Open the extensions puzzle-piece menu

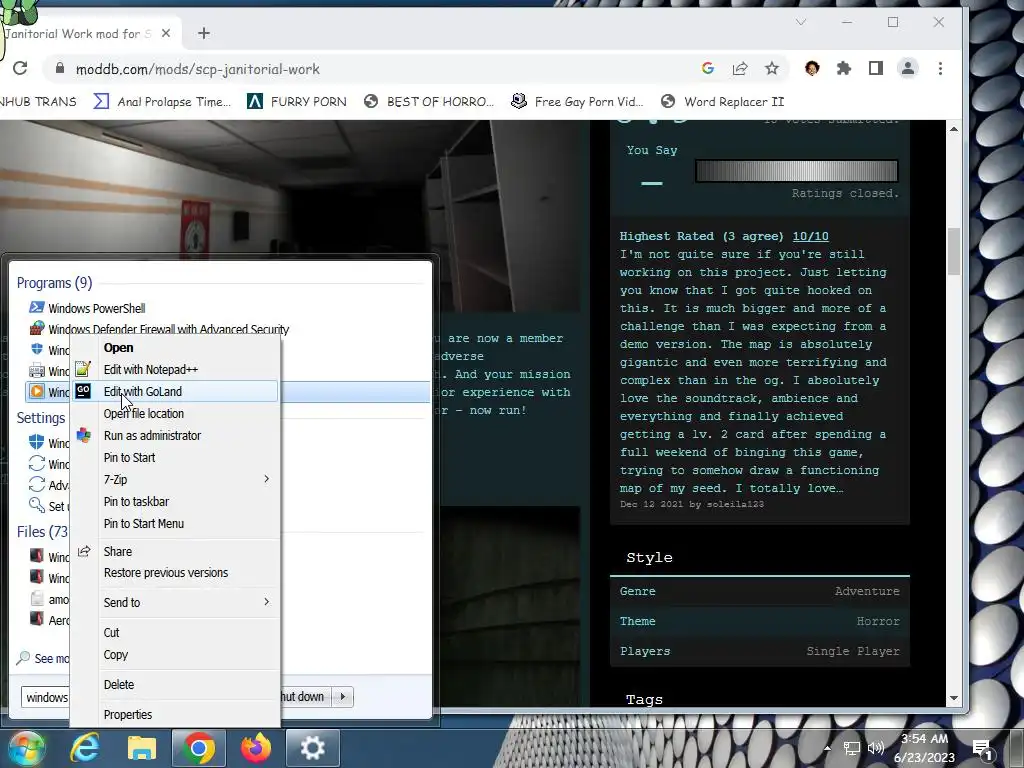(x=844, y=69)
